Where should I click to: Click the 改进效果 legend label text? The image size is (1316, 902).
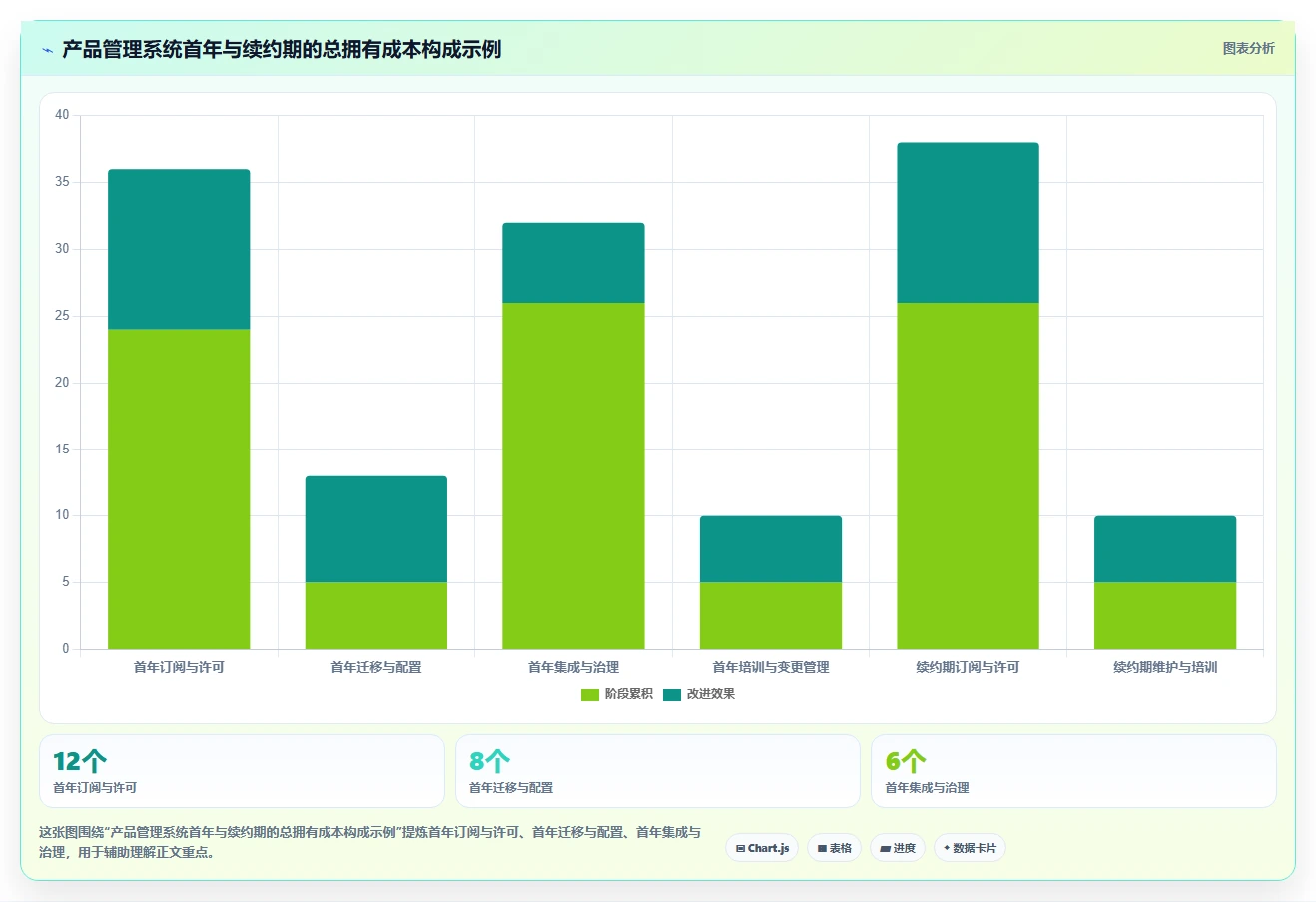coord(710,694)
